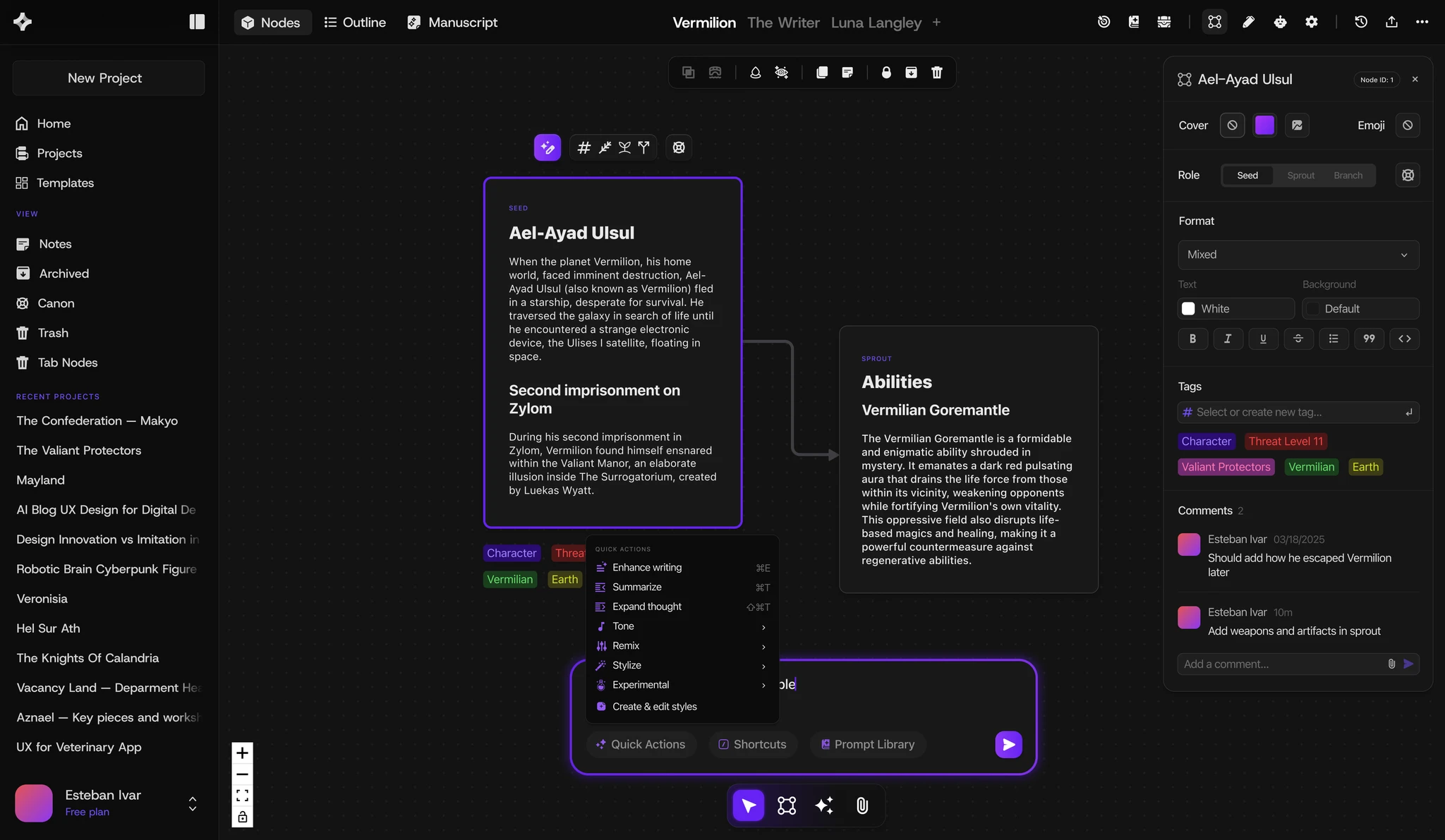The height and width of the screenshot is (840, 1445).
Task: Select the paperclip attachment tool
Action: pos(862,805)
